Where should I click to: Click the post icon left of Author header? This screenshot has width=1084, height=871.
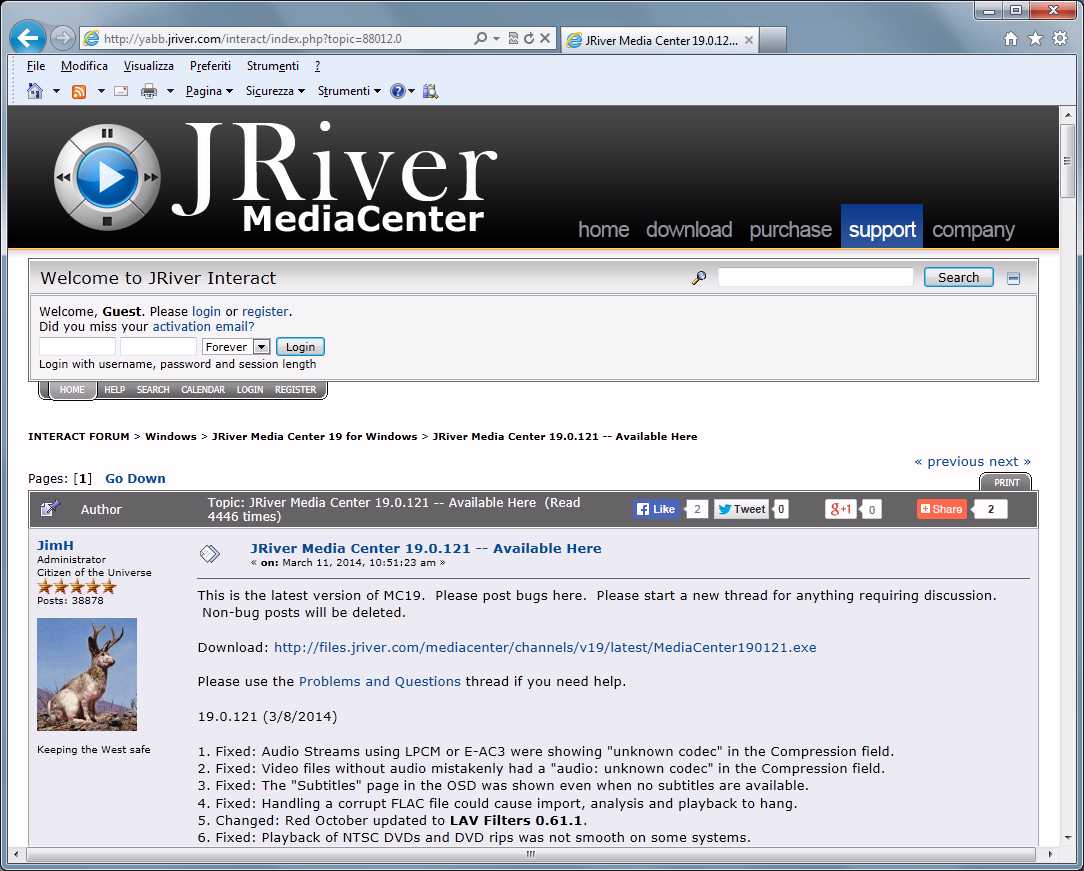coord(50,509)
